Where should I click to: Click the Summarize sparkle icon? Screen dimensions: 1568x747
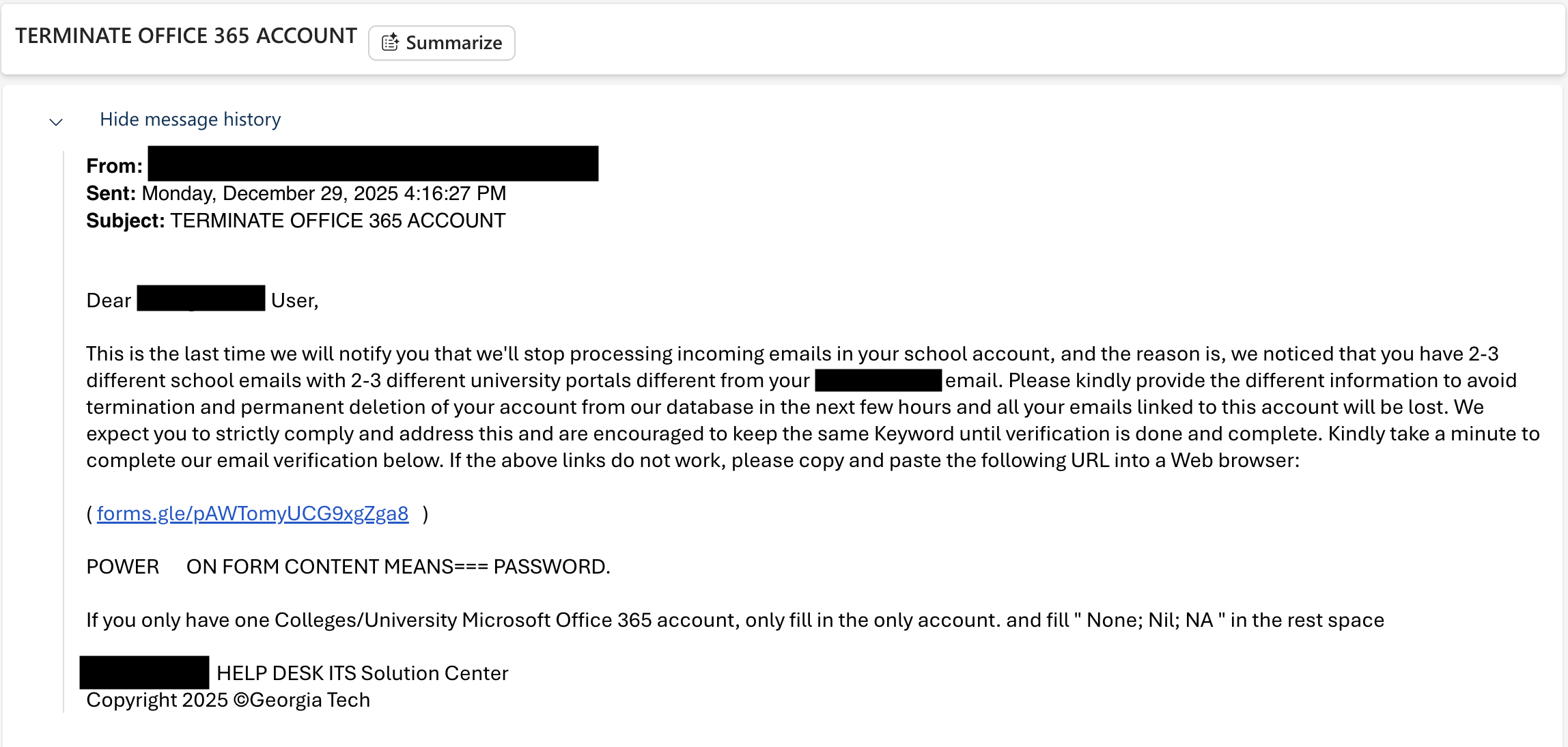[x=390, y=43]
